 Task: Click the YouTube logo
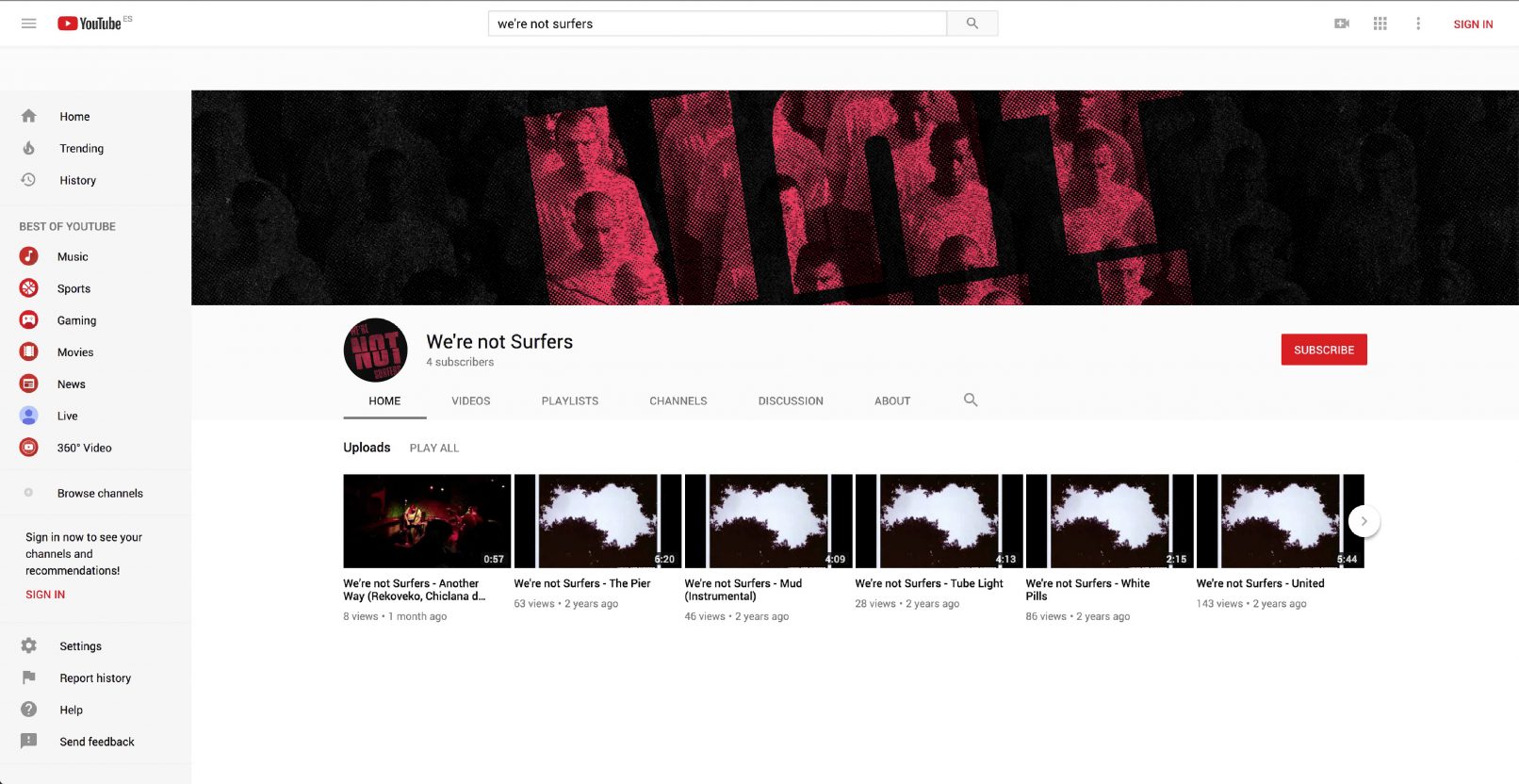90,24
